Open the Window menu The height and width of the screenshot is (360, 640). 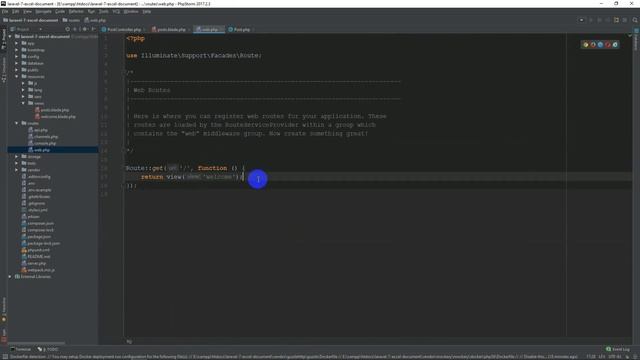point(131,11)
